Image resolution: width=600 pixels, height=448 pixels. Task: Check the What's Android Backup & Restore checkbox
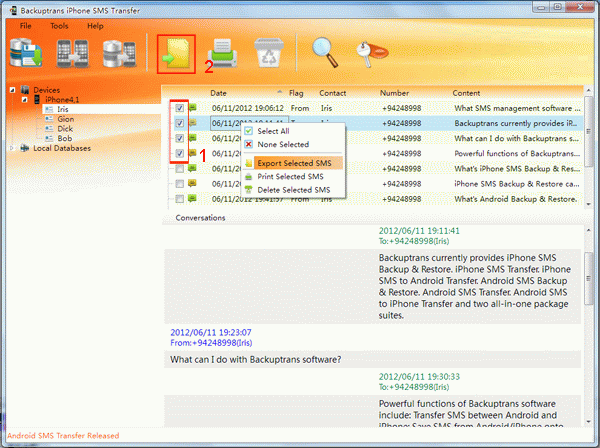[x=179, y=199]
